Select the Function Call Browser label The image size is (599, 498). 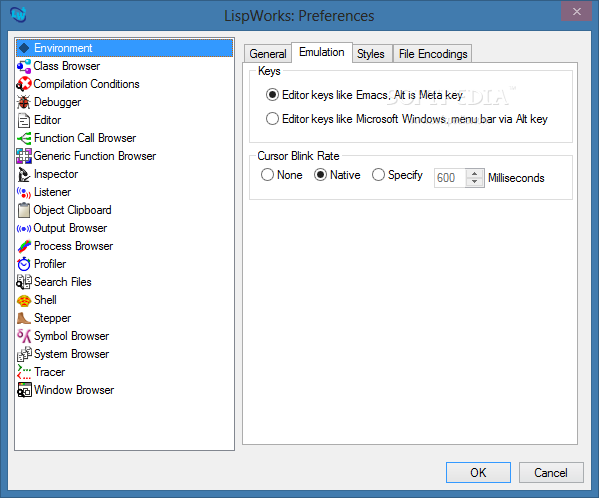(x=85, y=138)
